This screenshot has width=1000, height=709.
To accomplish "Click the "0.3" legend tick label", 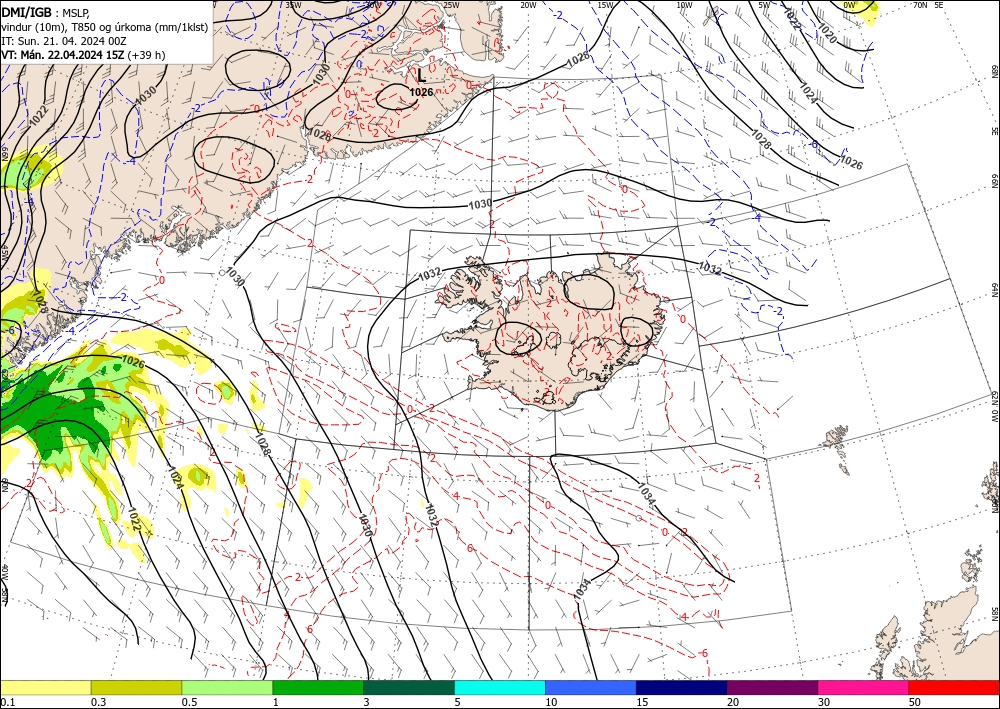I will tap(98, 702).
